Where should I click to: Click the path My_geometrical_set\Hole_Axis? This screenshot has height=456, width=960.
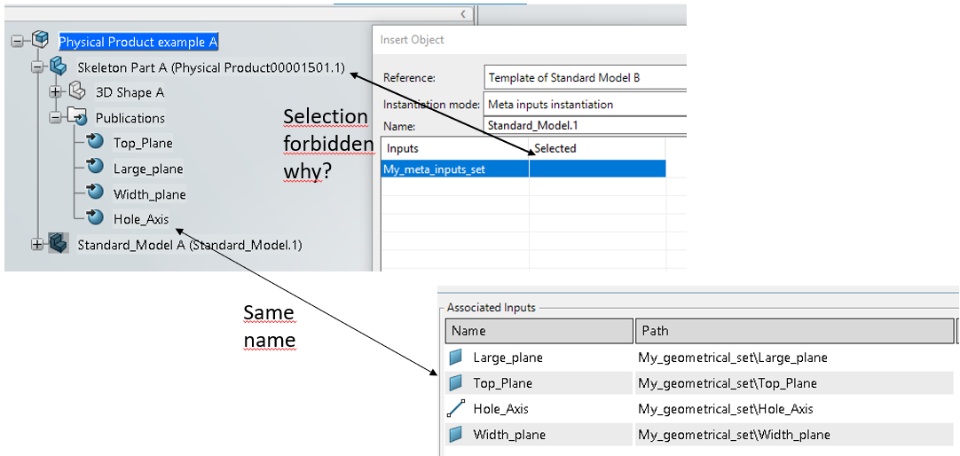(726, 409)
